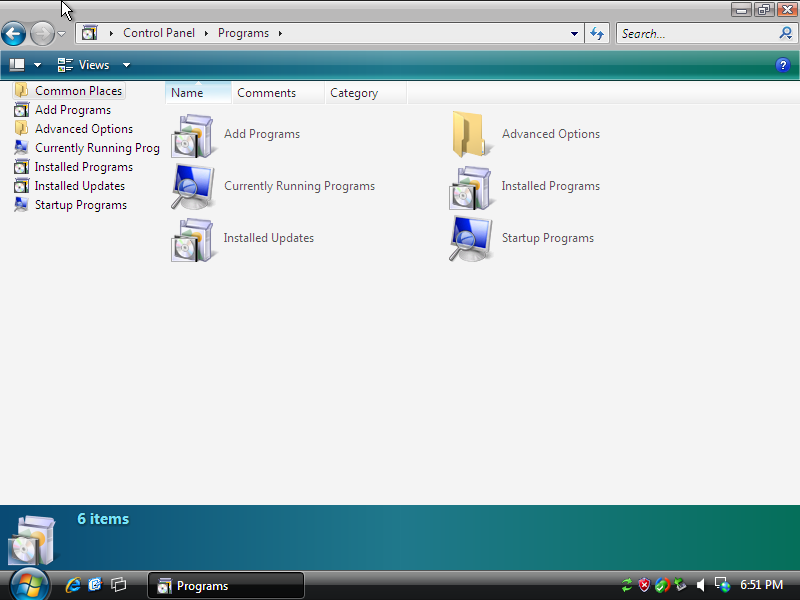
Task: Open the Startup Programs monitor icon
Action: [470, 239]
